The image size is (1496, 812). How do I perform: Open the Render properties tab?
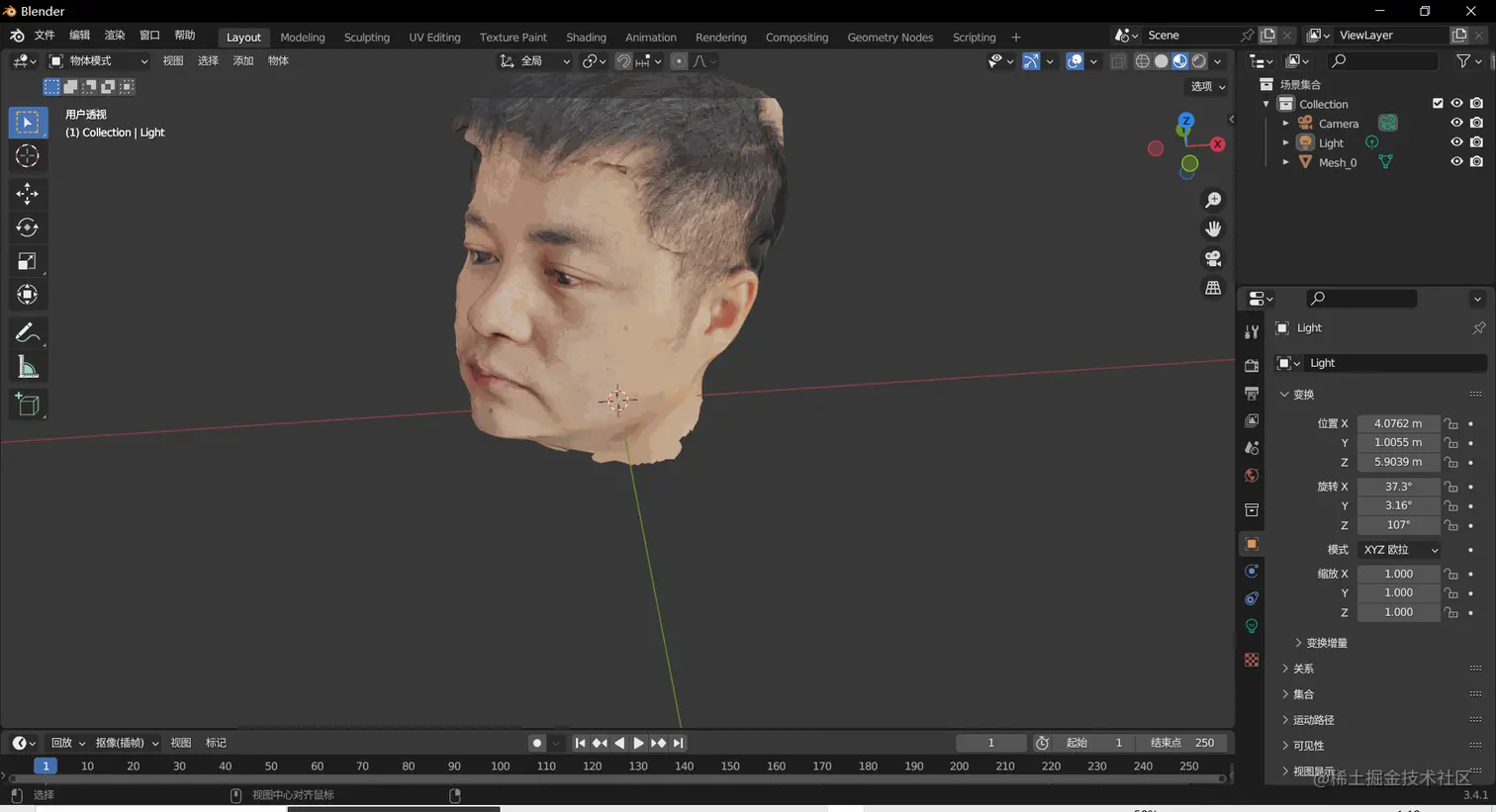pyautogui.click(x=1252, y=366)
